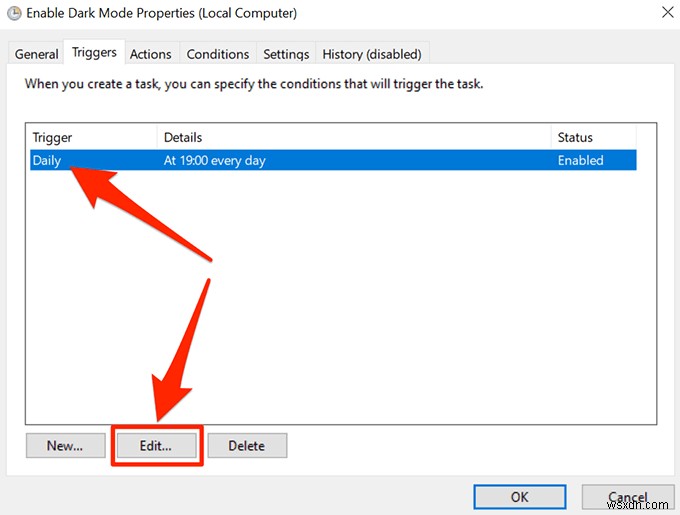Sort by the Trigger column header
Screen dimensions: 680x515
(x=92, y=137)
